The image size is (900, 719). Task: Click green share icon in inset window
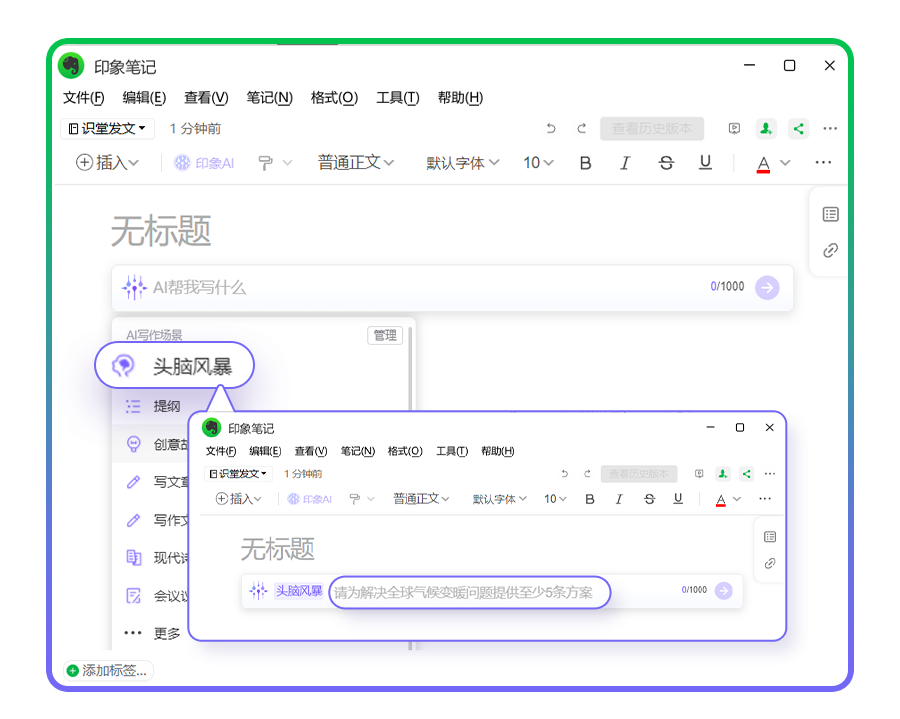tap(746, 474)
